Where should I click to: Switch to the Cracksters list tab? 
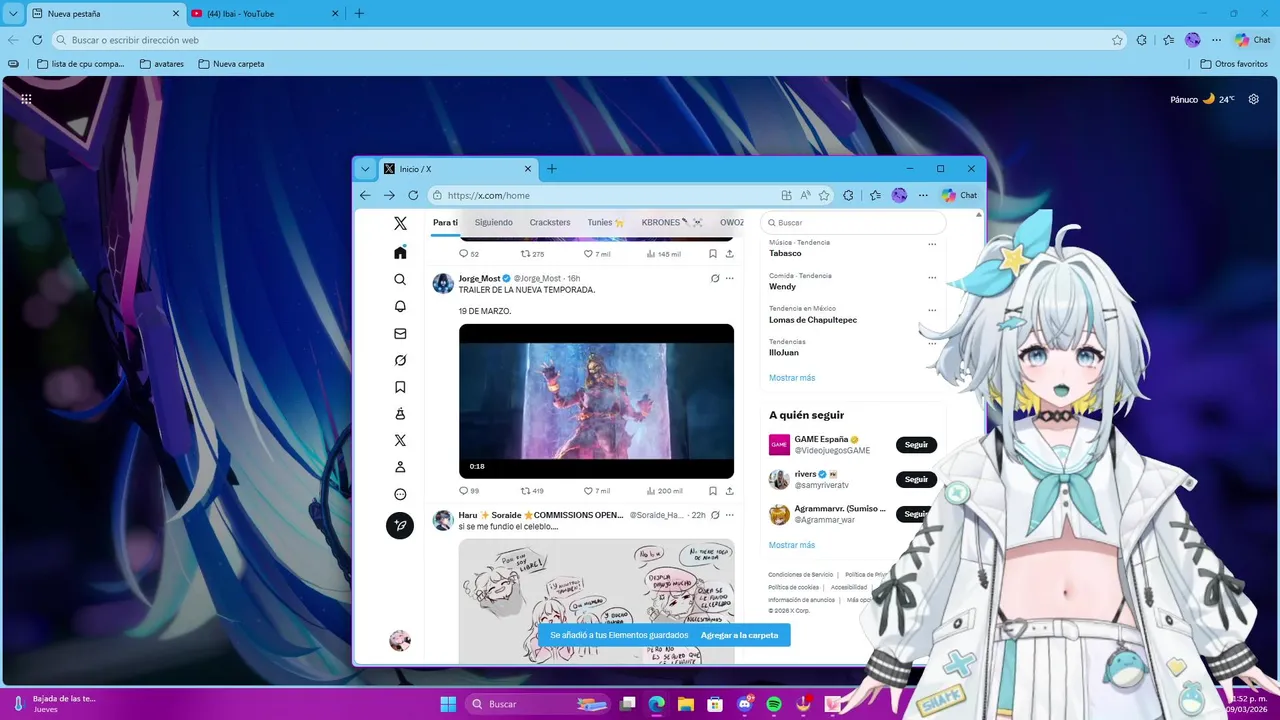click(550, 223)
